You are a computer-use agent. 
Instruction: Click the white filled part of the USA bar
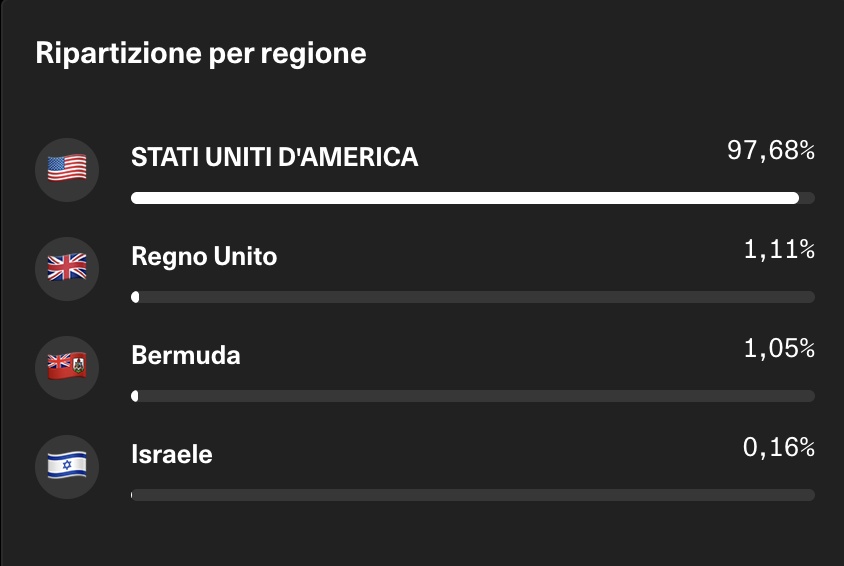click(465, 198)
